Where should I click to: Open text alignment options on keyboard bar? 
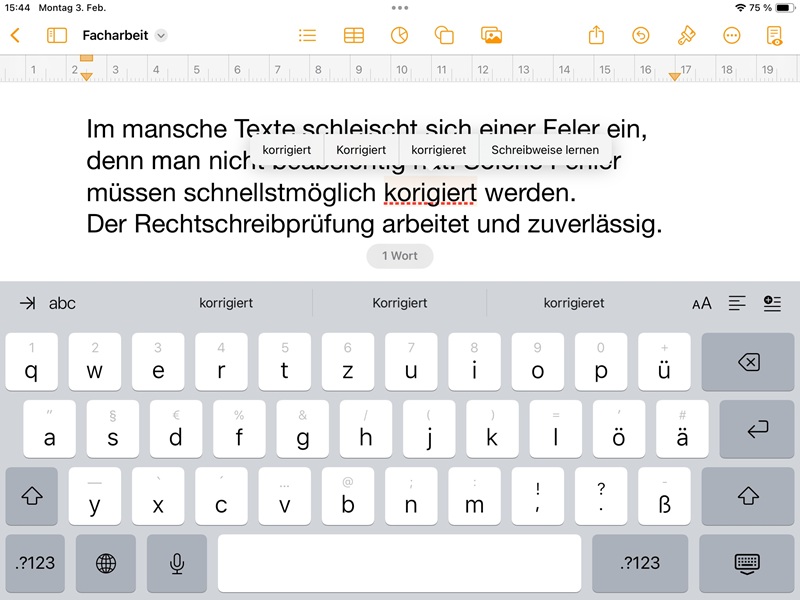coord(737,303)
